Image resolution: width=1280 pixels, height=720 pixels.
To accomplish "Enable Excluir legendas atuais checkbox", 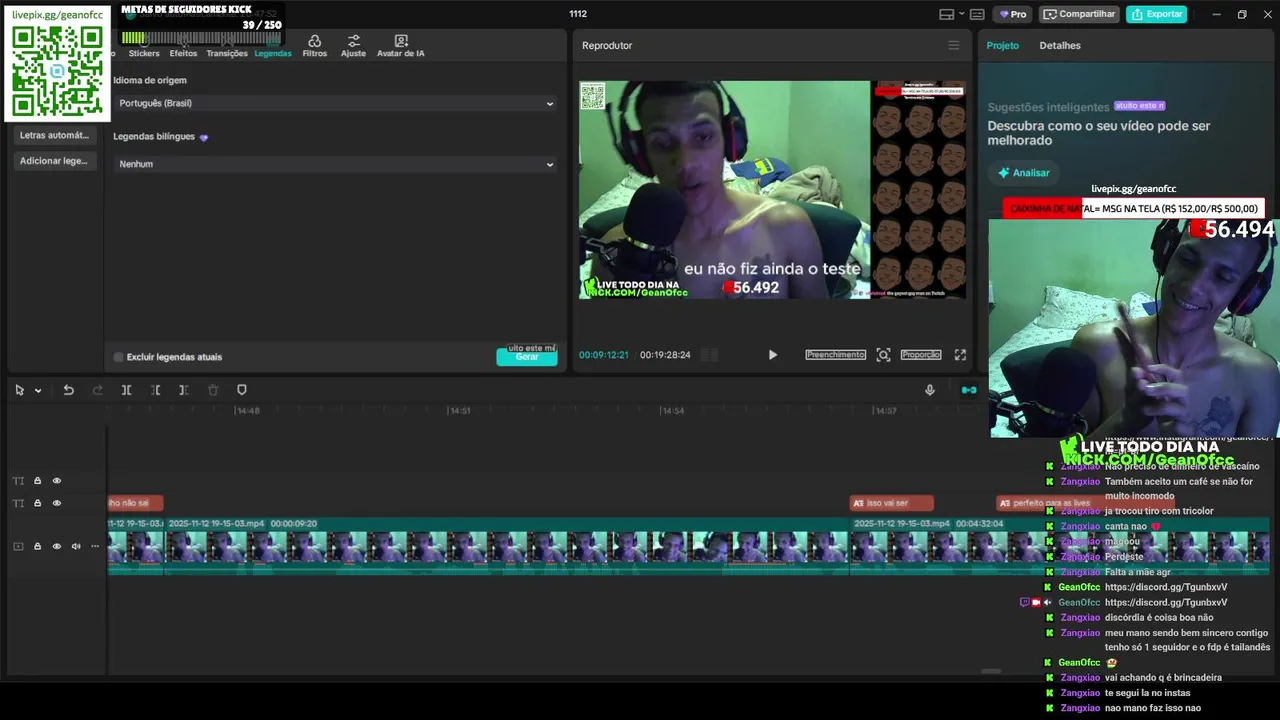I will [x=118, y=357].
